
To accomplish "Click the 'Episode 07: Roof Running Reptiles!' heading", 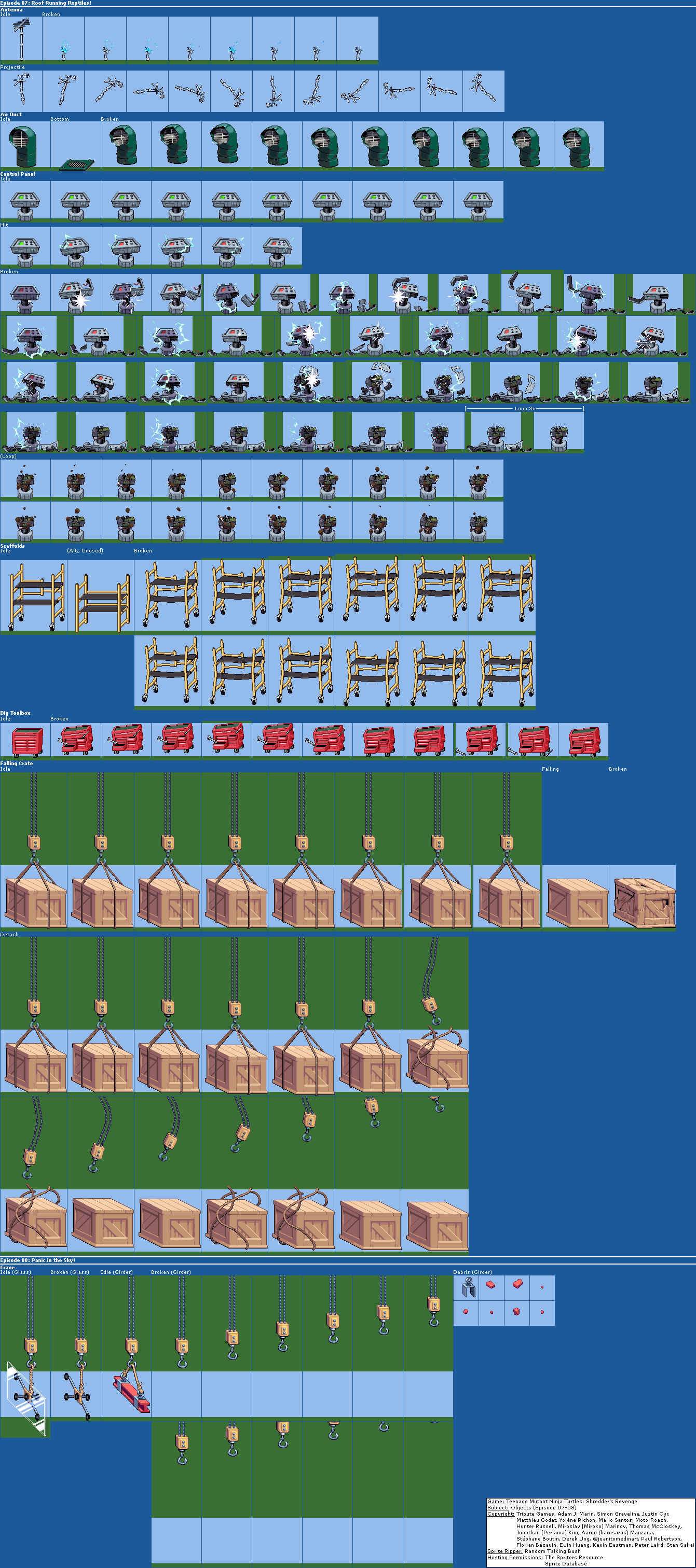I will tap(46, 3).
